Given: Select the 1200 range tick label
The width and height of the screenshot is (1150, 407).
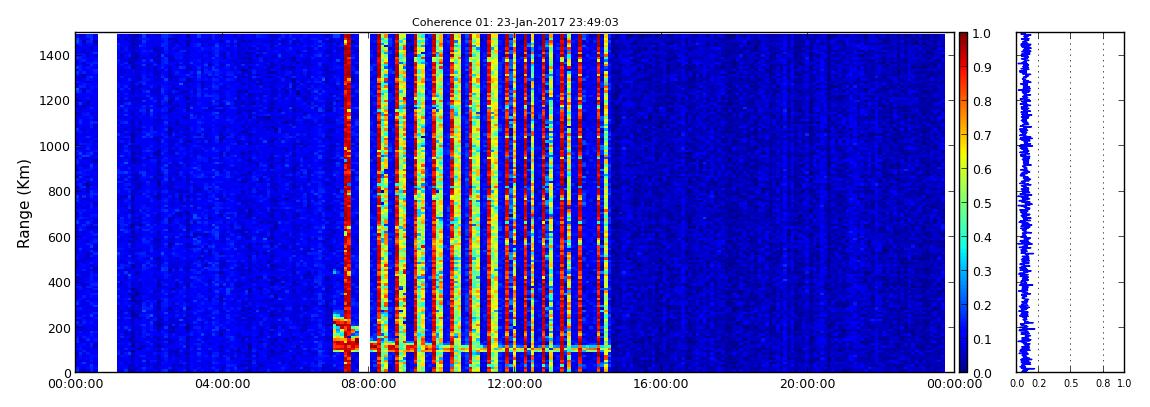Looking at the screenshot, I should (54, 101).
